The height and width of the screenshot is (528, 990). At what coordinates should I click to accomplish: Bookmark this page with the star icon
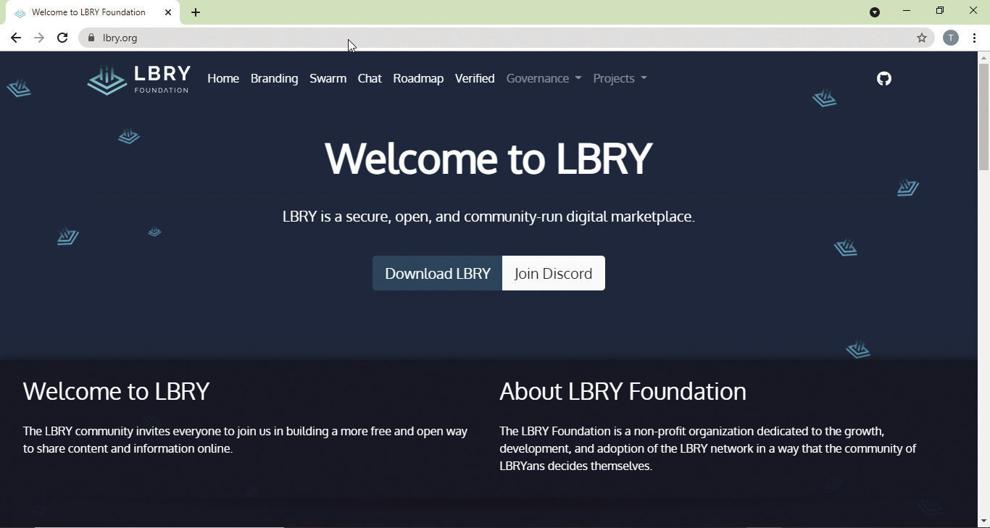point(922,38)
